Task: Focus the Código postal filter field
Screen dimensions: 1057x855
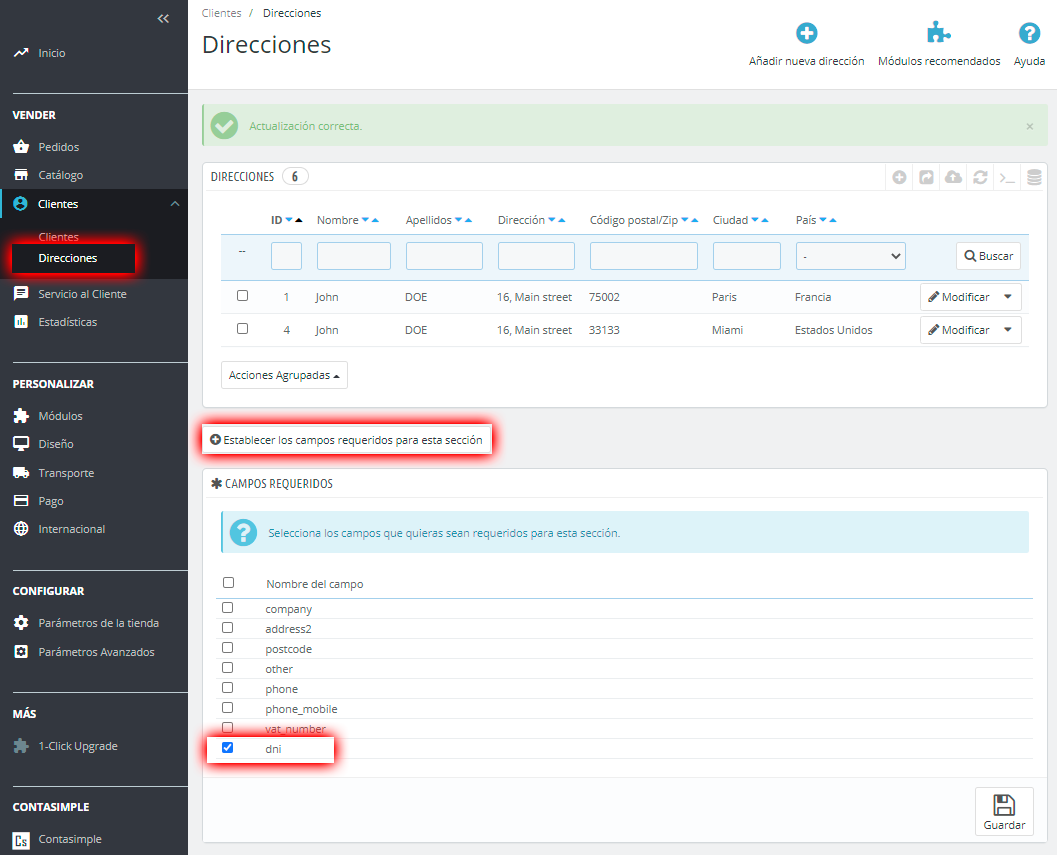Action: coord(644,256)
